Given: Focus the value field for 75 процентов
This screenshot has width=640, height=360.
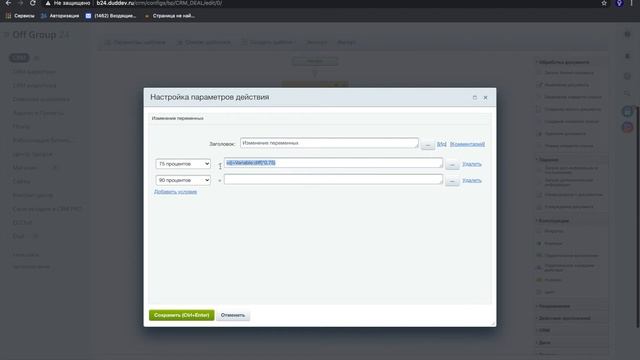Looking at the screenshot, I should click(x=333, y=163).
